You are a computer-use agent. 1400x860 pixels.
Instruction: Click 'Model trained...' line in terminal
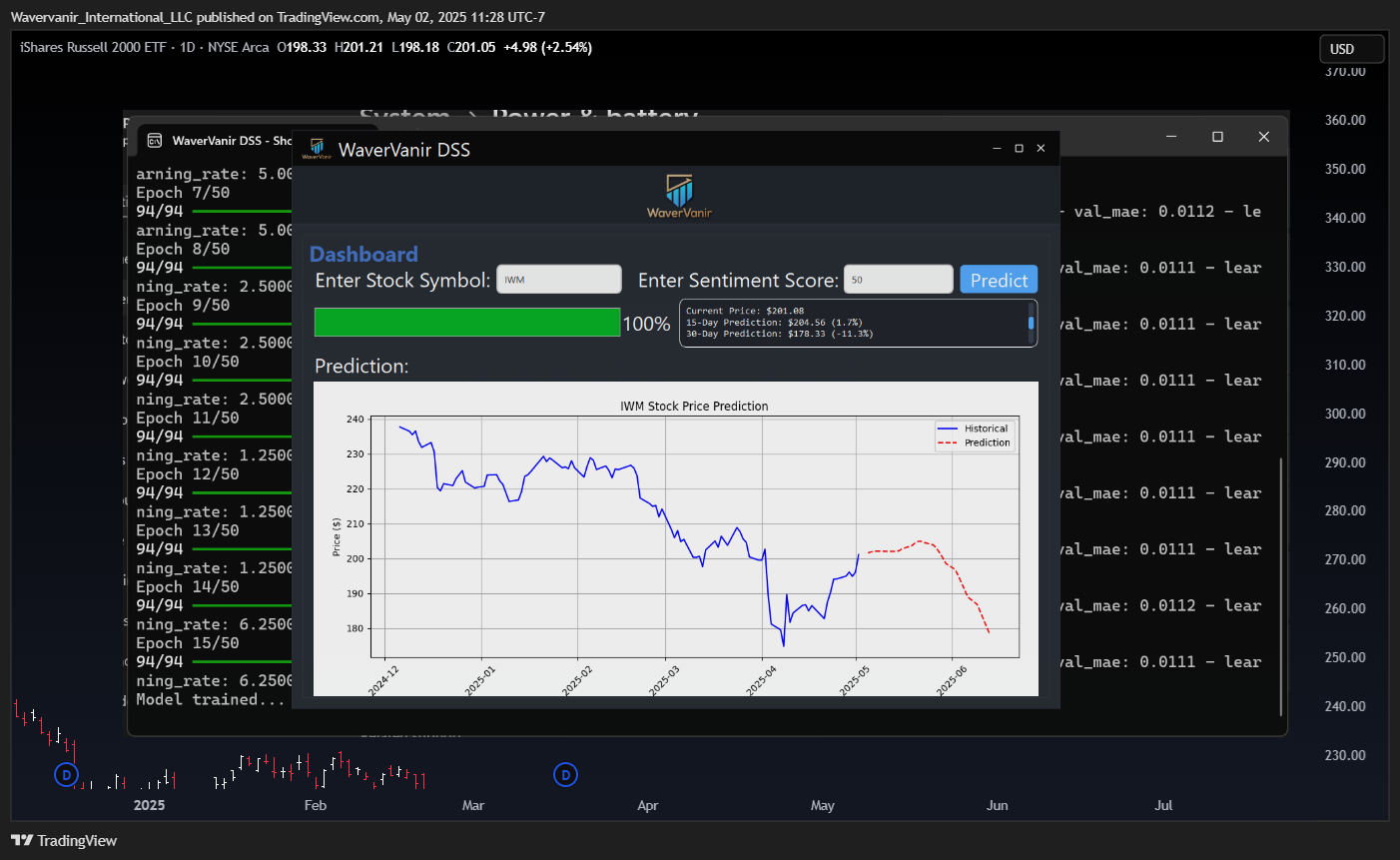coord(211,699)
